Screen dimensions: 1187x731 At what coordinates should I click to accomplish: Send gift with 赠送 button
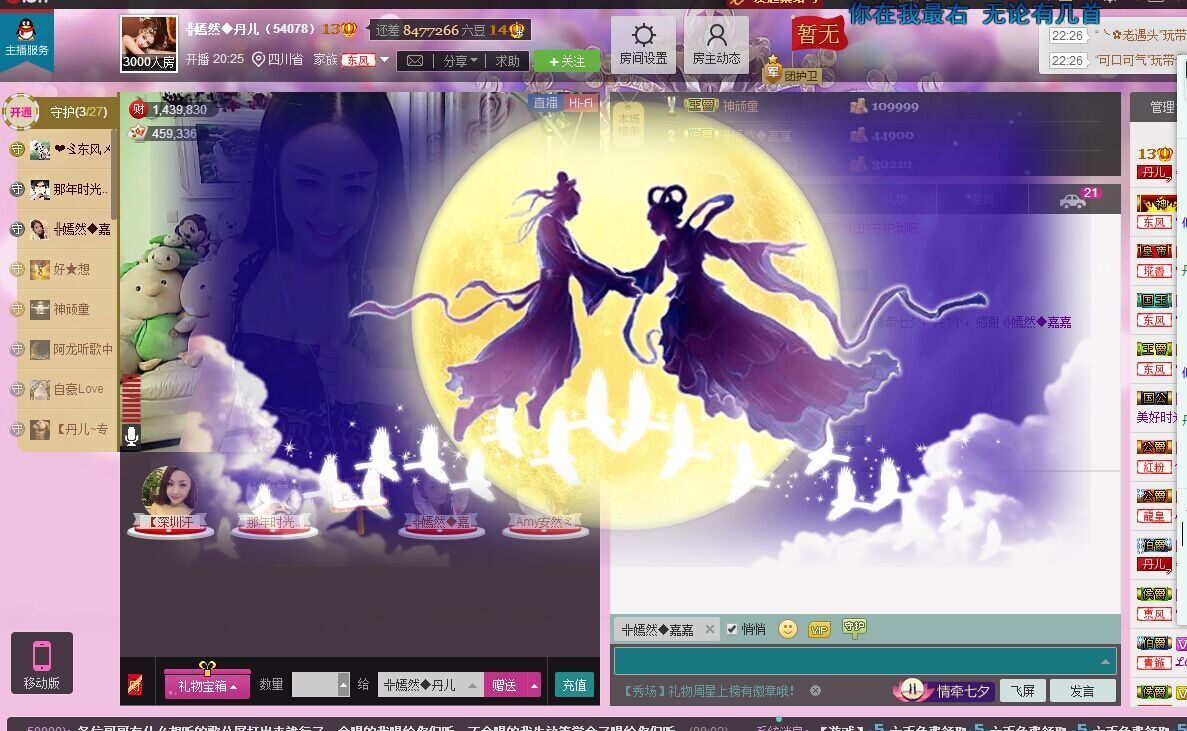point(505,686)
